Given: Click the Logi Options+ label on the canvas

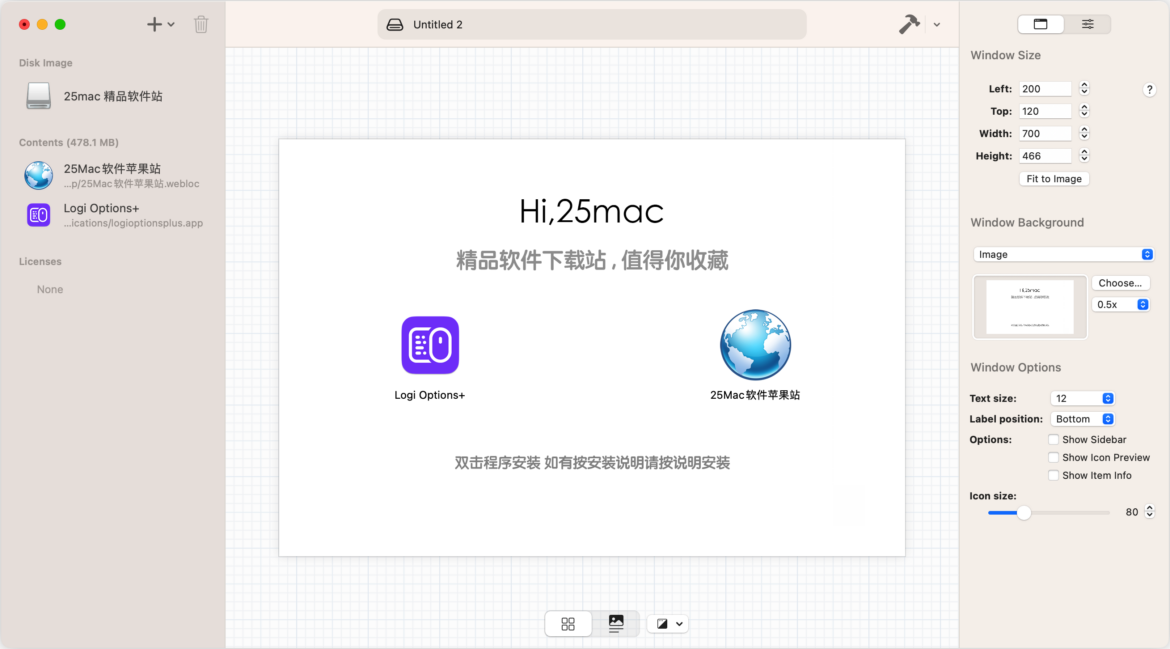Looking at the screenshot, I should (x=430, y=395).
